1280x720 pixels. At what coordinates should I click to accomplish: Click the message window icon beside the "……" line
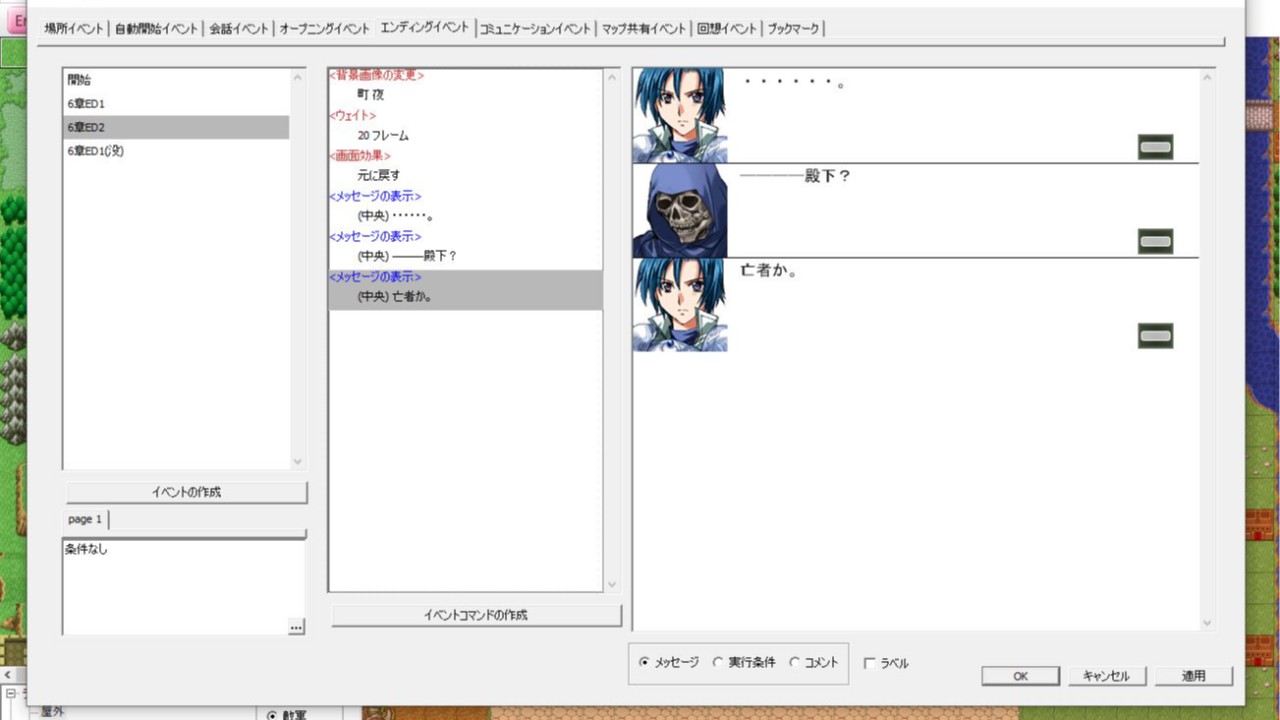pyautogui.click(x=1154, y=145)
